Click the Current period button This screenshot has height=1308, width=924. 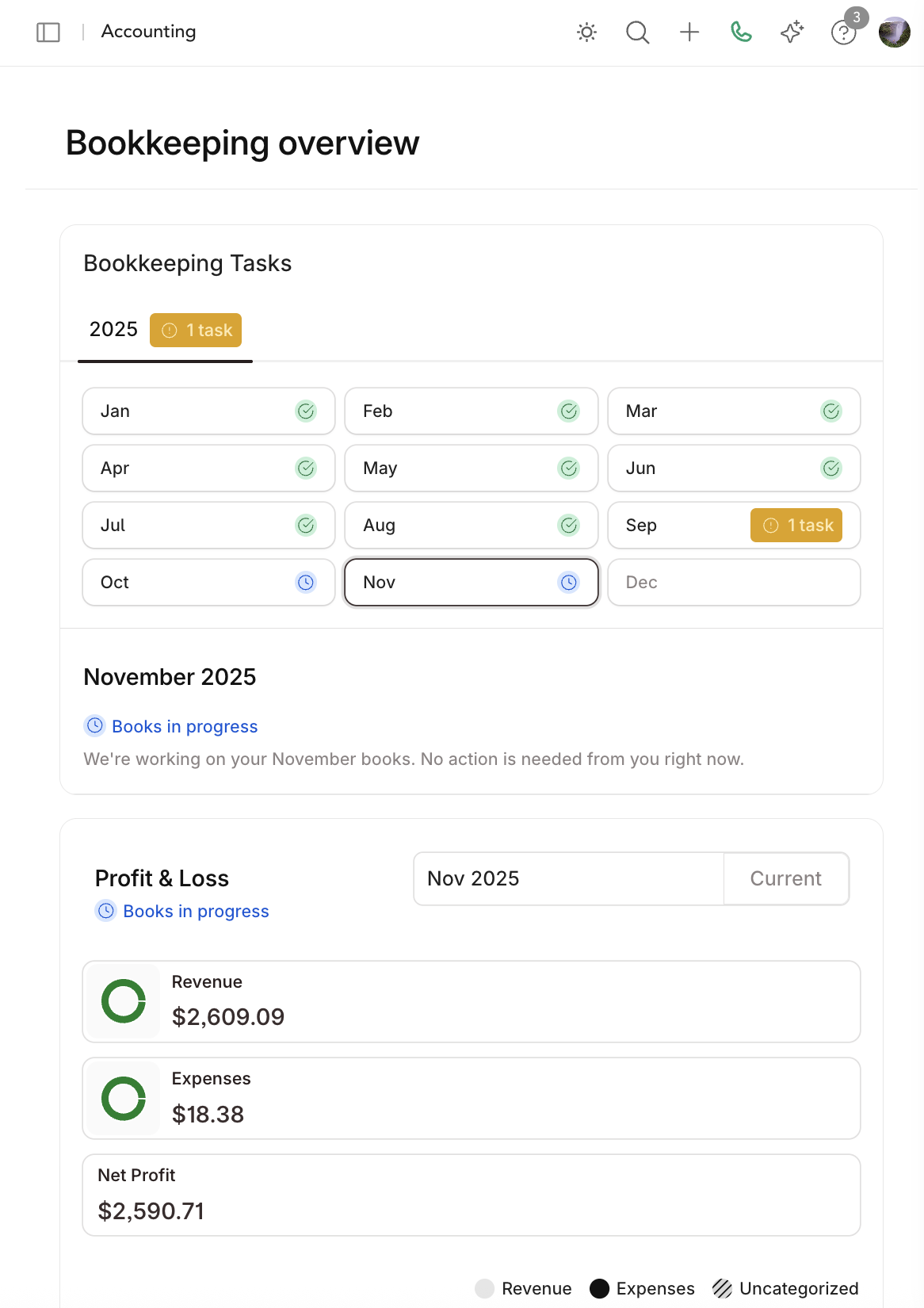pyautogui.click(x=785, y=878)
